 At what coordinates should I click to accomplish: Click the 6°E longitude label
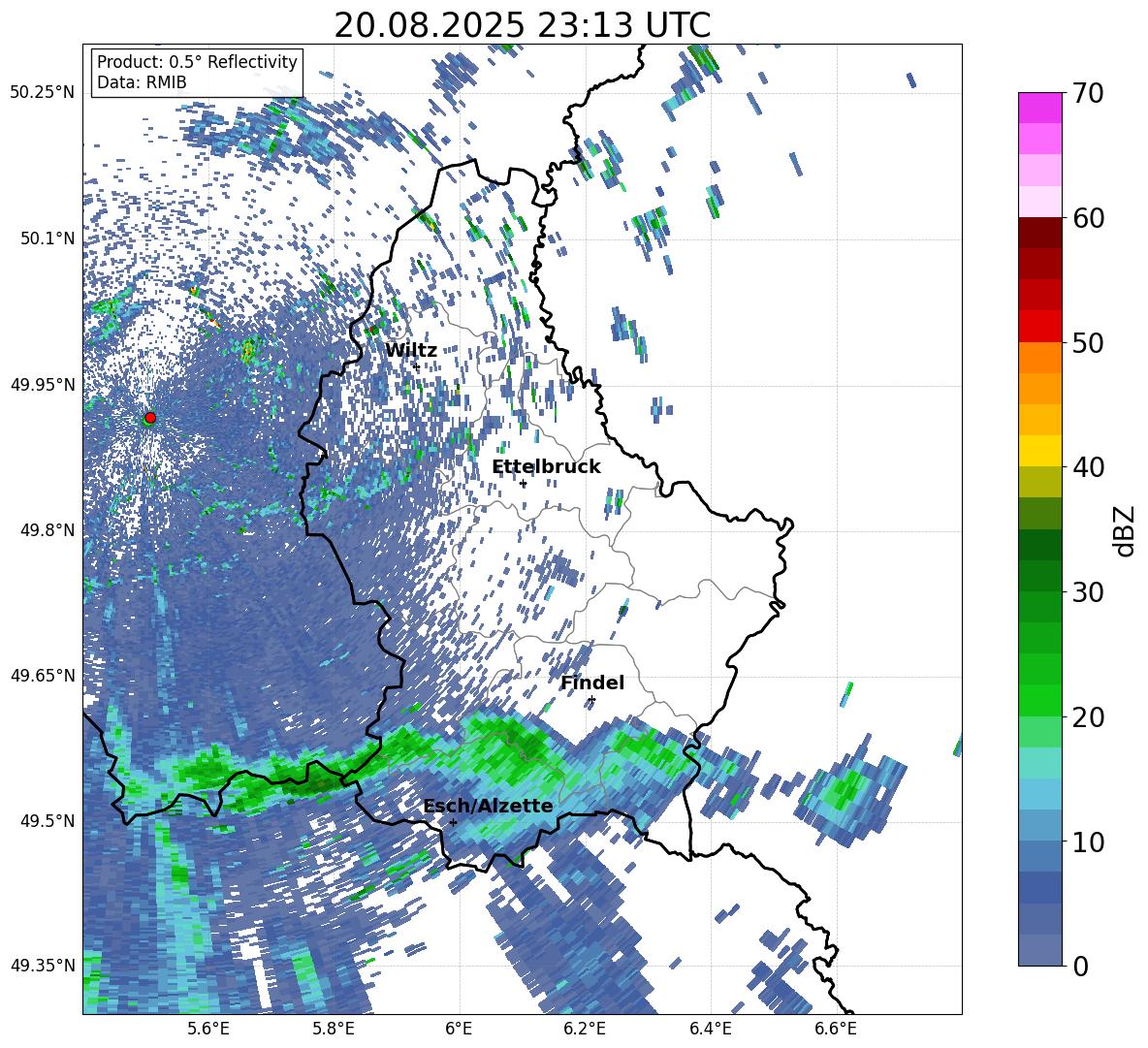coord(459,1029)
